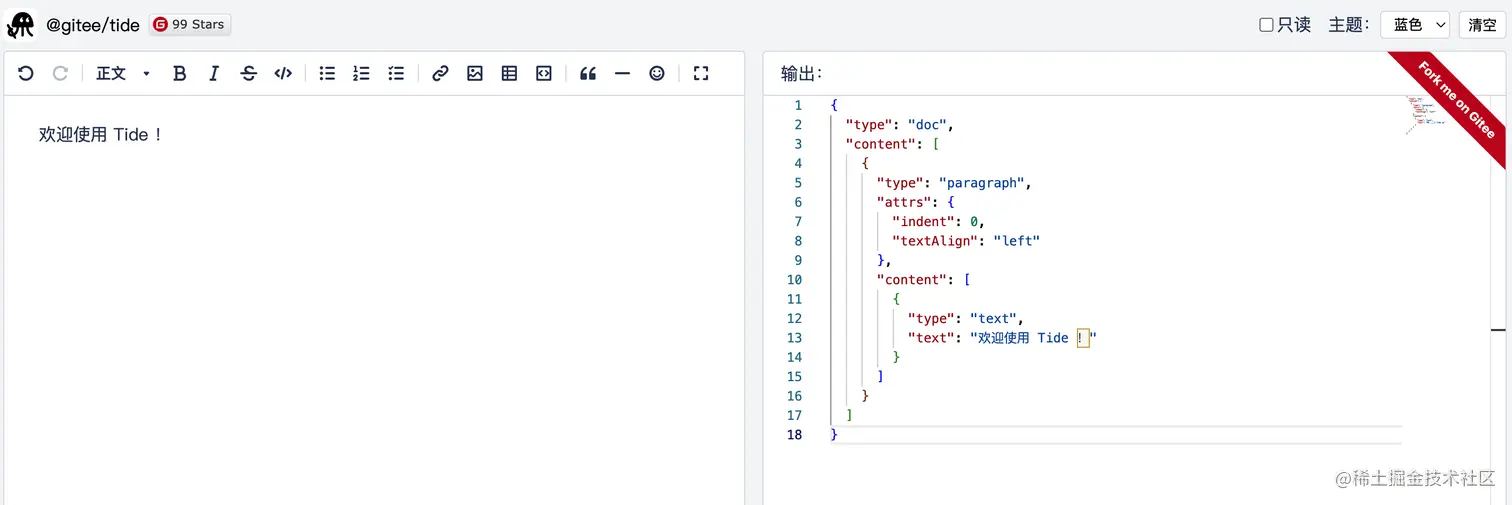
Task: Insert a hyperlink with the link icon
Action: tap(440, 73)
